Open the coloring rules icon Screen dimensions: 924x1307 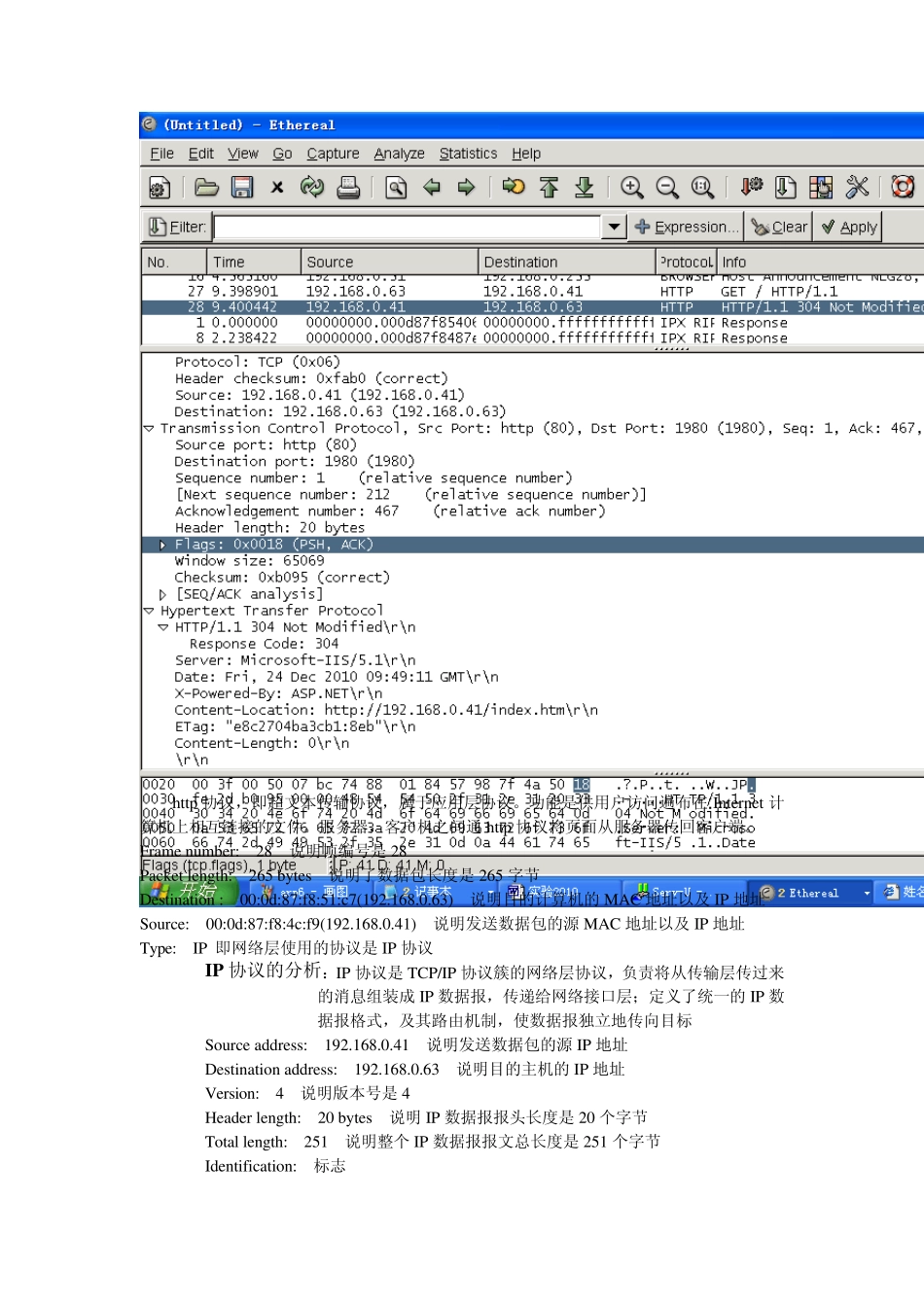[x=821, y=188]
